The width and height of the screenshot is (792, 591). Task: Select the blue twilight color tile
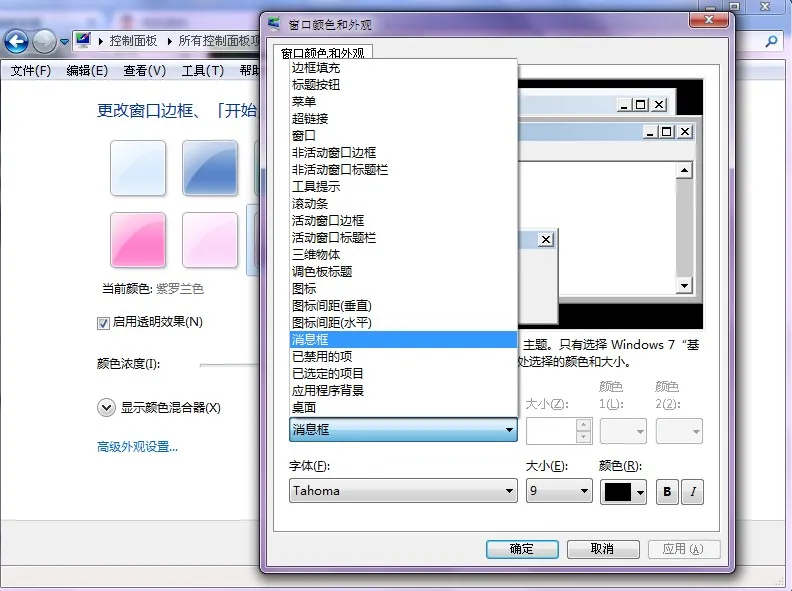pos(210,168)
